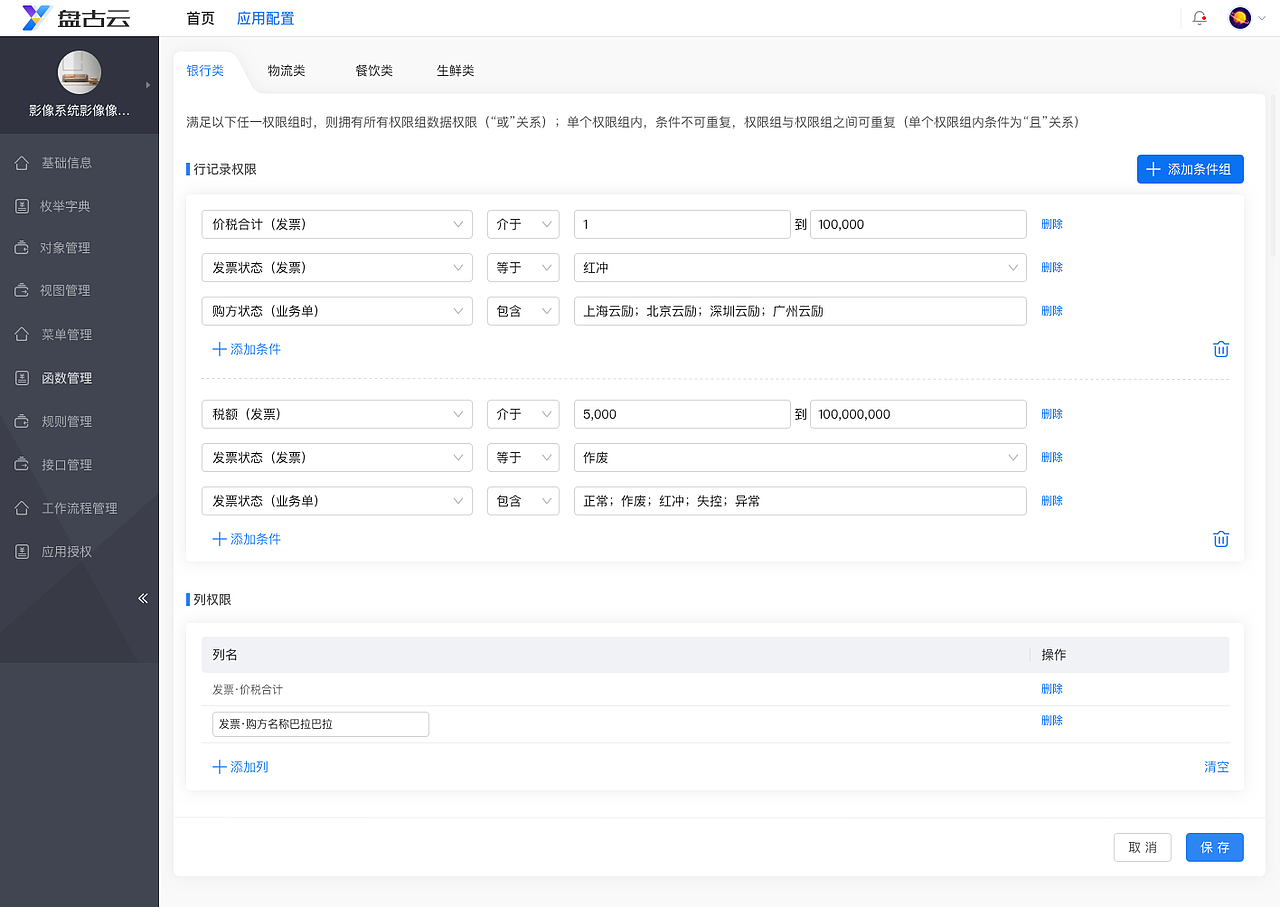The width and height of the screenshot is (1280, 907).
Task: Click the 菜单管理 sidebar icon
Action: point(22,334)
